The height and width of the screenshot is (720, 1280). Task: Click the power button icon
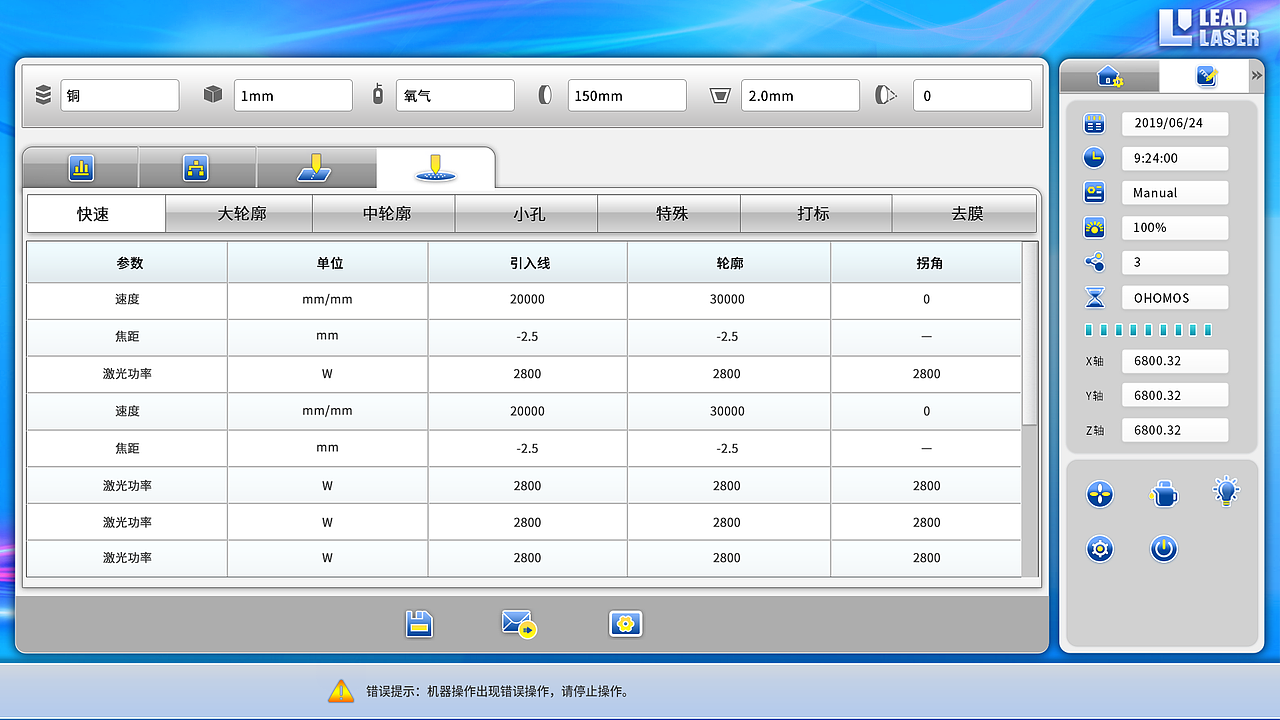1163,548
